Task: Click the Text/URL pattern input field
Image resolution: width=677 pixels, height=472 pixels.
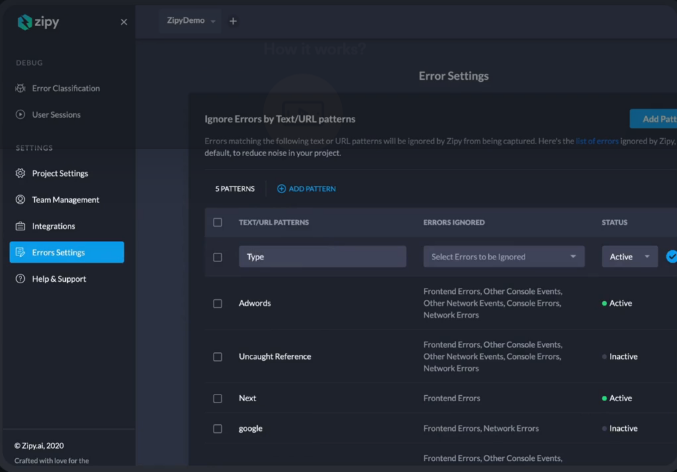Action: pyautogui.click(x=322, y=257)
